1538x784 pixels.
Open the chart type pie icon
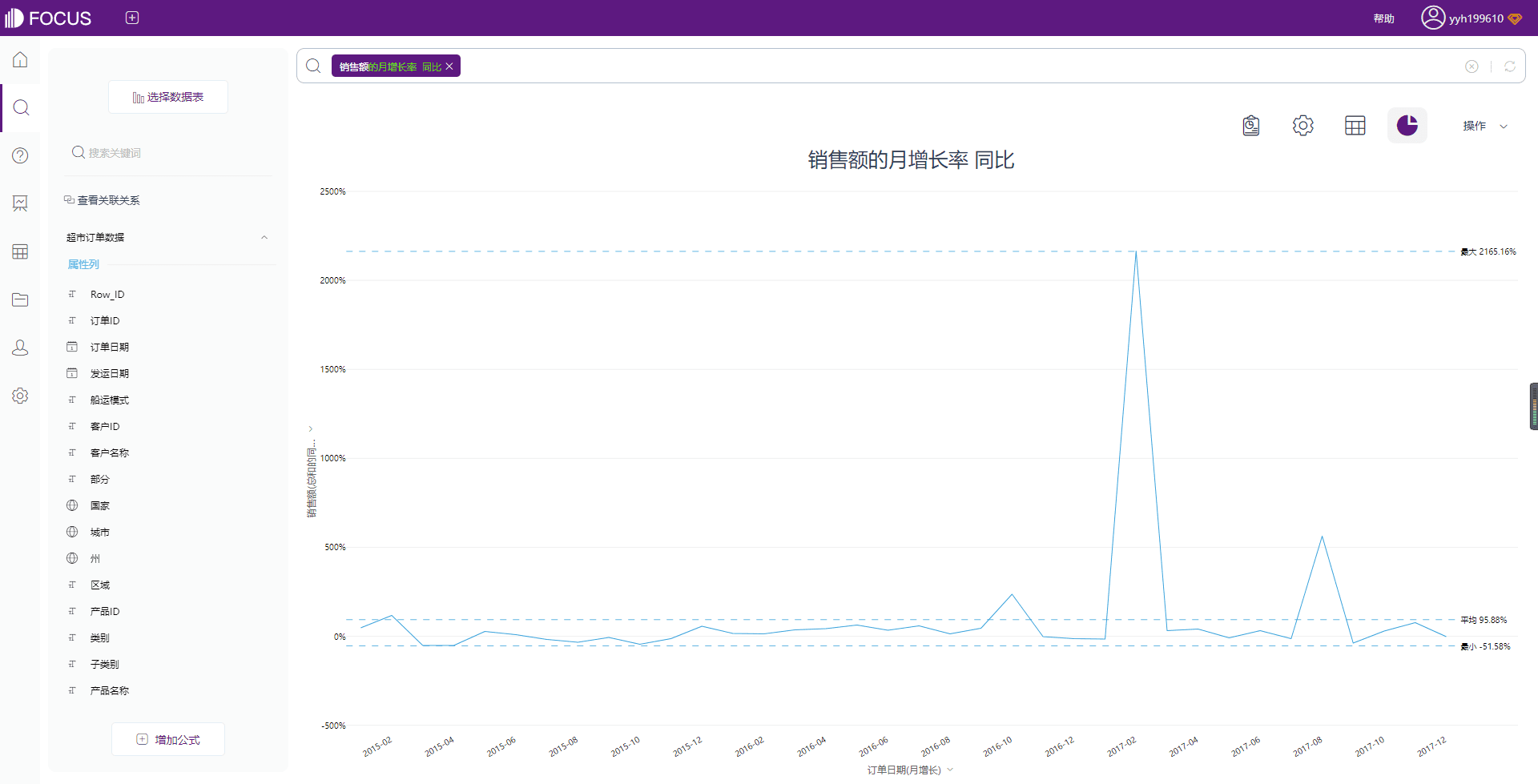click(x=1407, y=126)
